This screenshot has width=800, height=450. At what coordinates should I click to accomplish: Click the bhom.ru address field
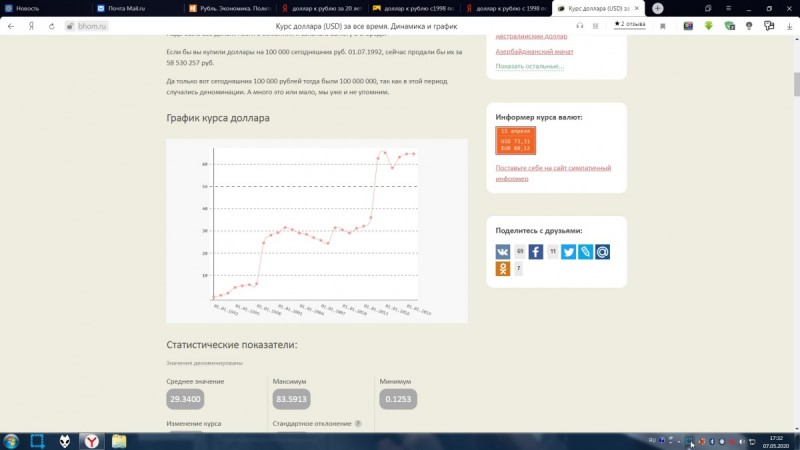[x=87, y=26]
